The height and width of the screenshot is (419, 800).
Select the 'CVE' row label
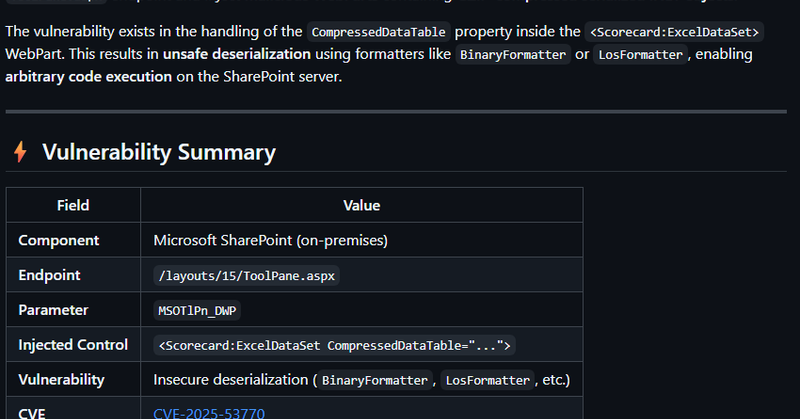point(32,413)
